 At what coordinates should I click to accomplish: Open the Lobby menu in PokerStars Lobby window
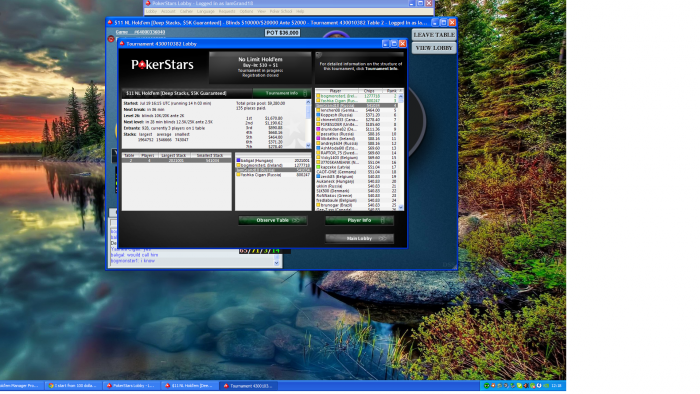click(x=151, y=11)
